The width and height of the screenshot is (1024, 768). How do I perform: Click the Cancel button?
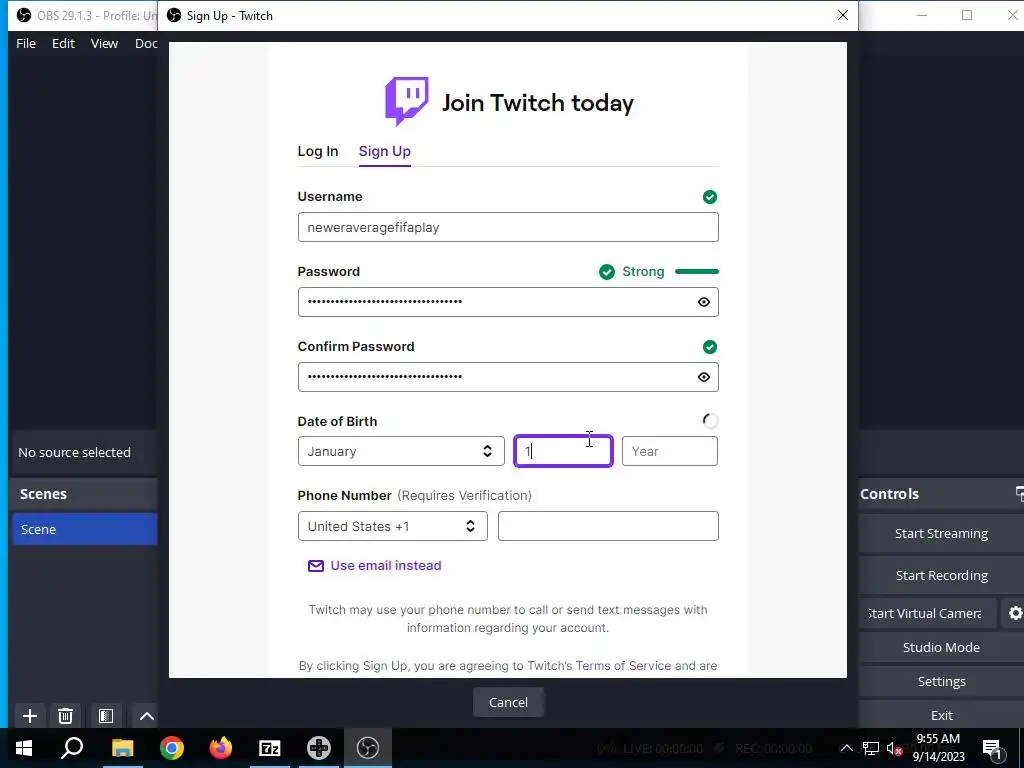pos(508,702)
